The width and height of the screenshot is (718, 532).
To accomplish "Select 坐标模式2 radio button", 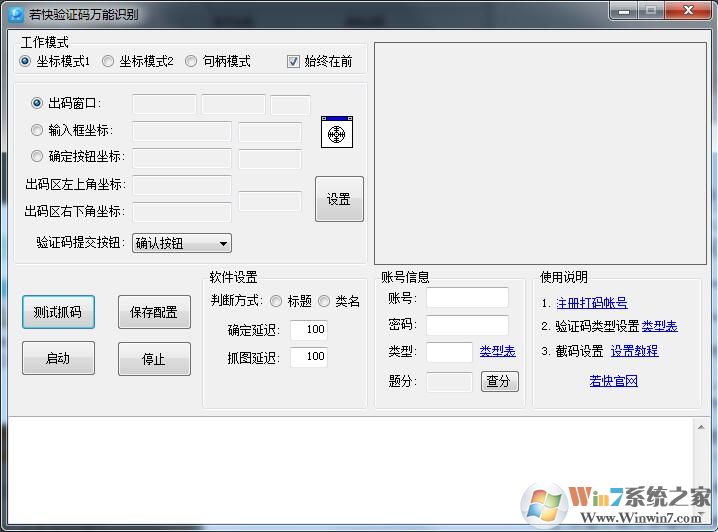I will (x=108, y=61).
